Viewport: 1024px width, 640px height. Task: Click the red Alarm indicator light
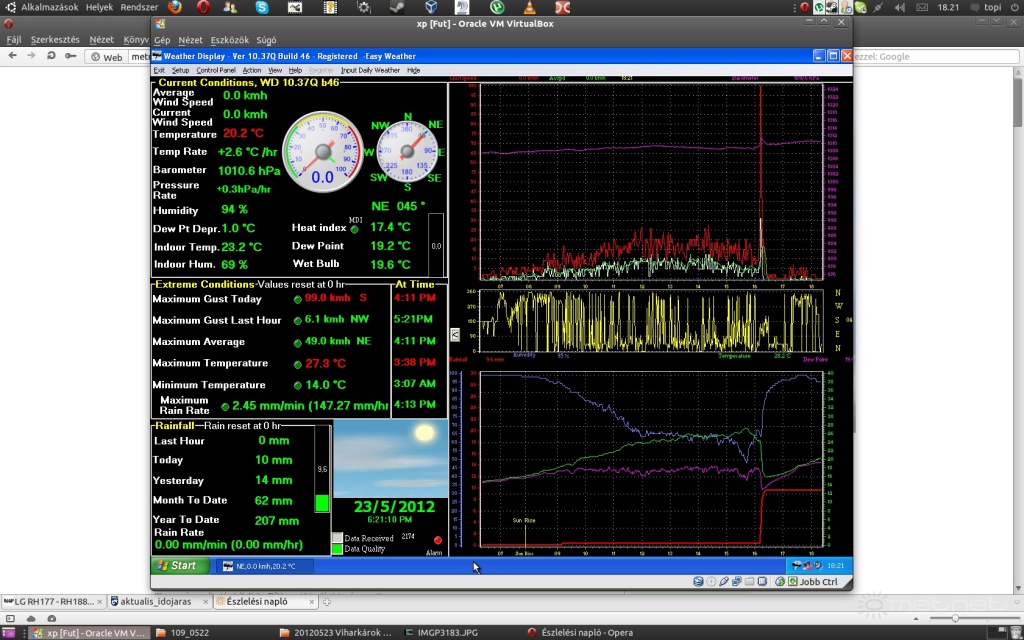tap(437, 540)
